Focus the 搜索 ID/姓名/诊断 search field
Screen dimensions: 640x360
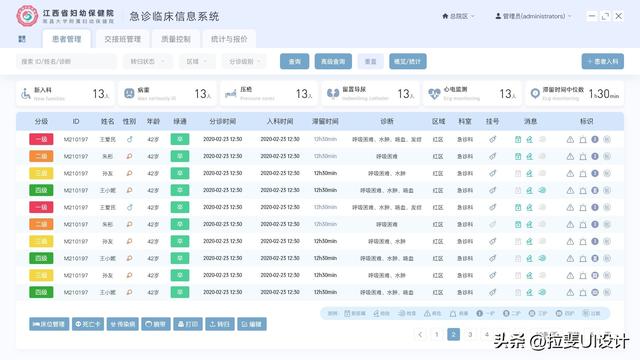pos(66,62)
